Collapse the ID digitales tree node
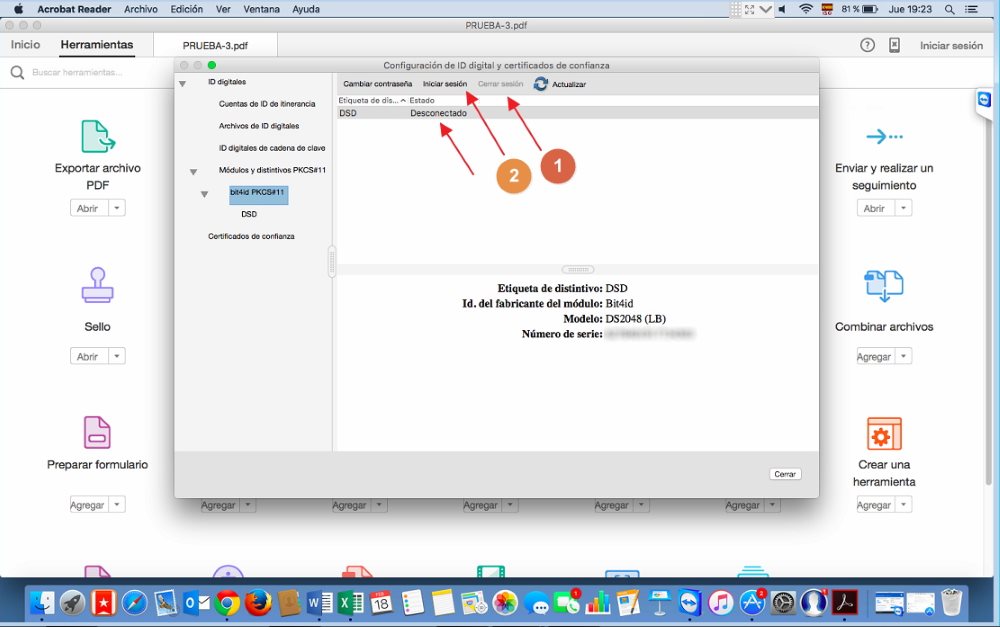The height and width of the screenshot is (627, 1000). coord(182,84)
